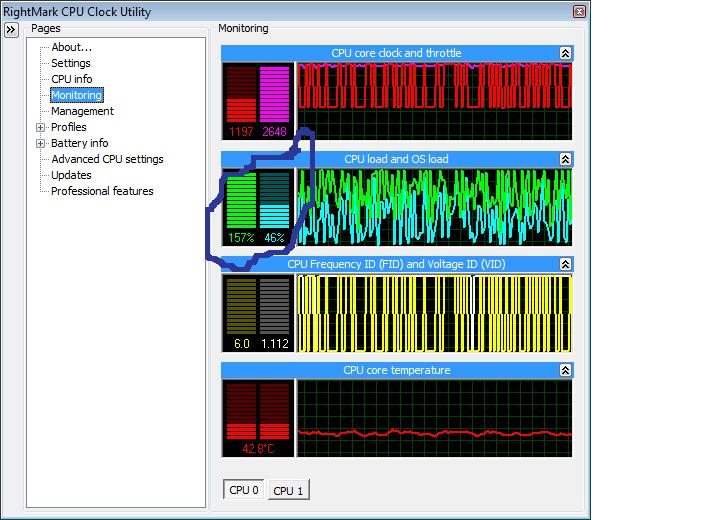Click the magenta 2648 throttle value
The image size is (720, 520).
275,132
